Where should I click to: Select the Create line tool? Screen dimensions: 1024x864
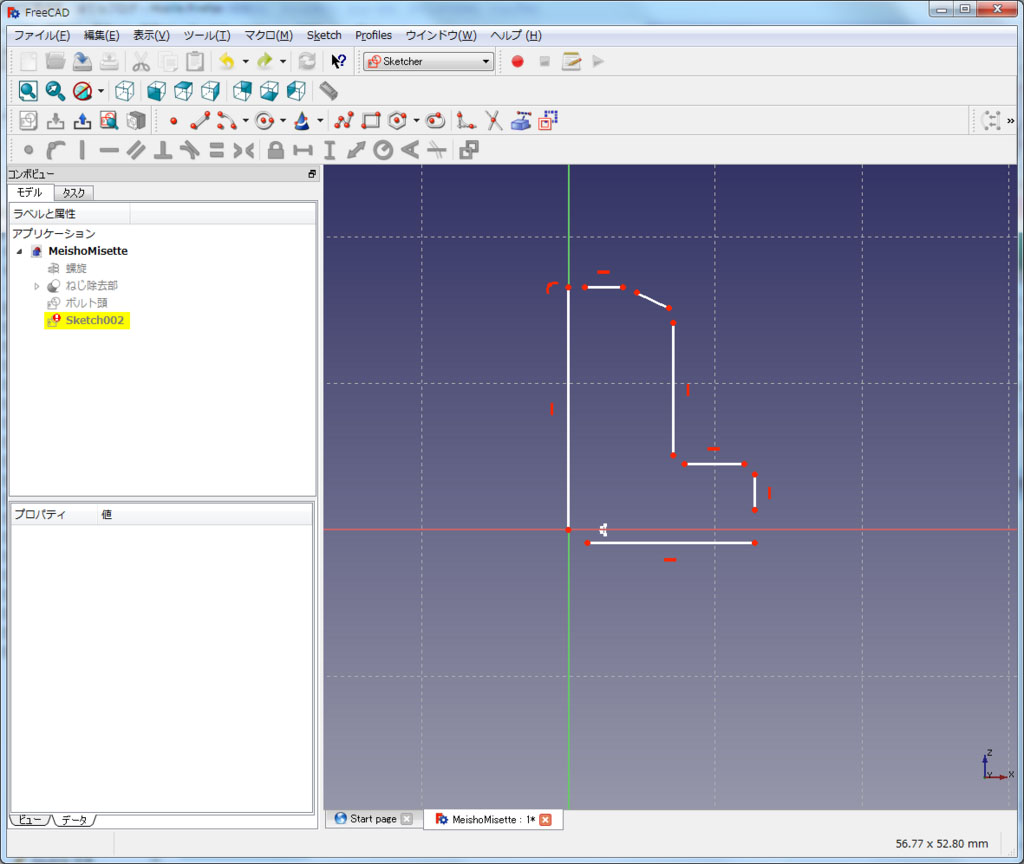[x=200, y=121]
